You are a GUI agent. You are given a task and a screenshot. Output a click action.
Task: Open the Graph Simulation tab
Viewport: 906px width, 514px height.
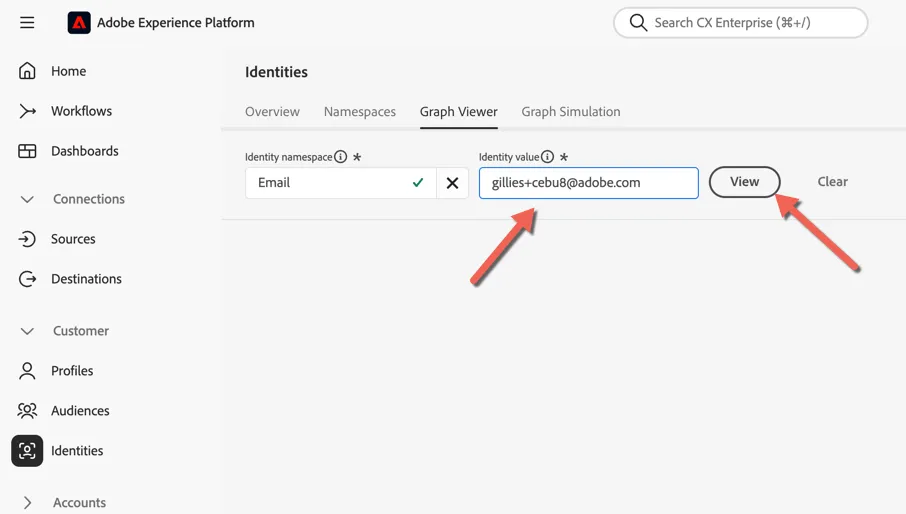(x=571, y=111)
